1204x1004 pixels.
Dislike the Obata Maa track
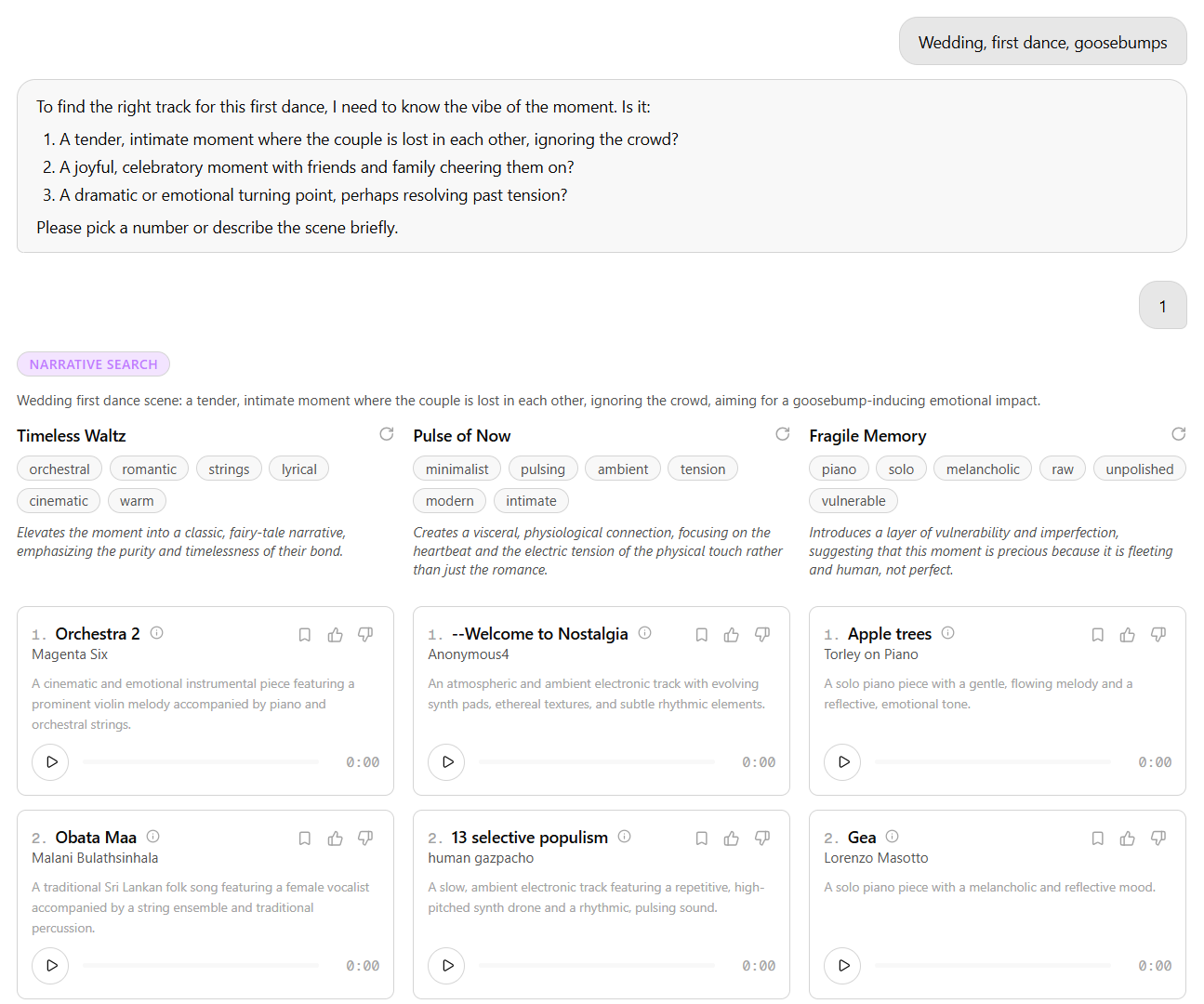[x=366, y=839]
